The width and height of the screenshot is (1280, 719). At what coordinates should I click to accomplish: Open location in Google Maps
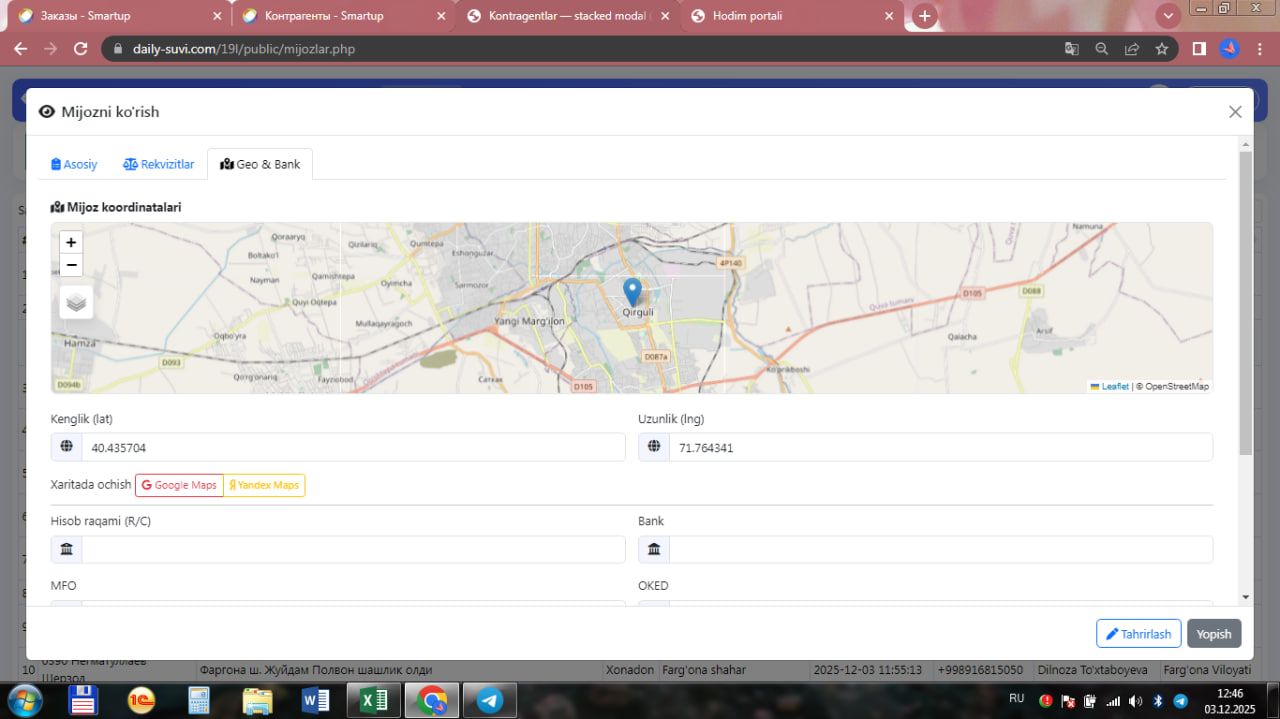(x=179, y=485)
